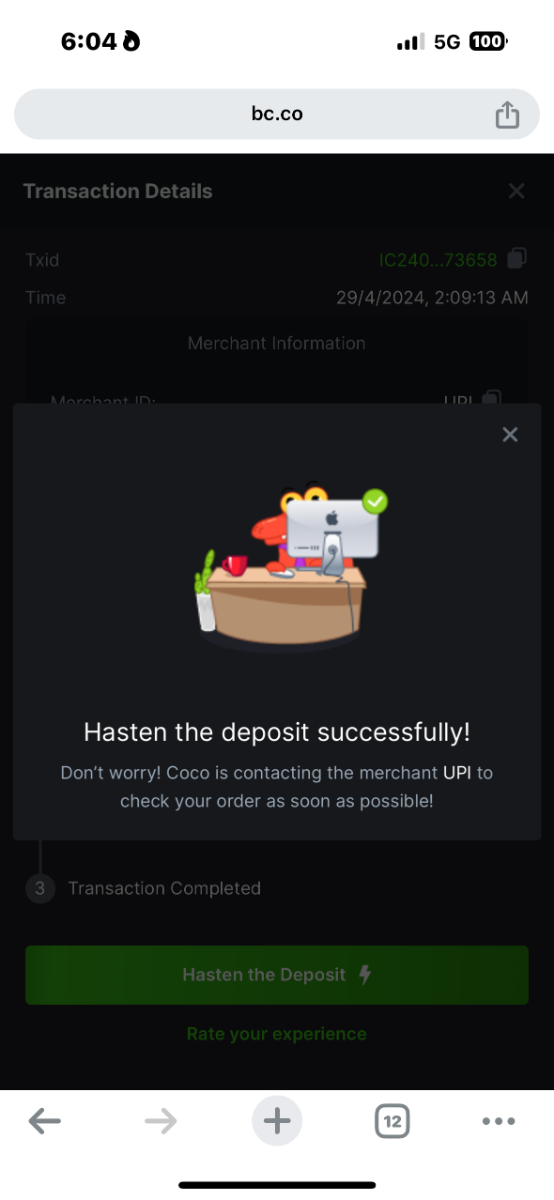Close the Hasten deposit success popup
Image resolution: width=554 pixels, height=1200 pixels.
(510, 434)
